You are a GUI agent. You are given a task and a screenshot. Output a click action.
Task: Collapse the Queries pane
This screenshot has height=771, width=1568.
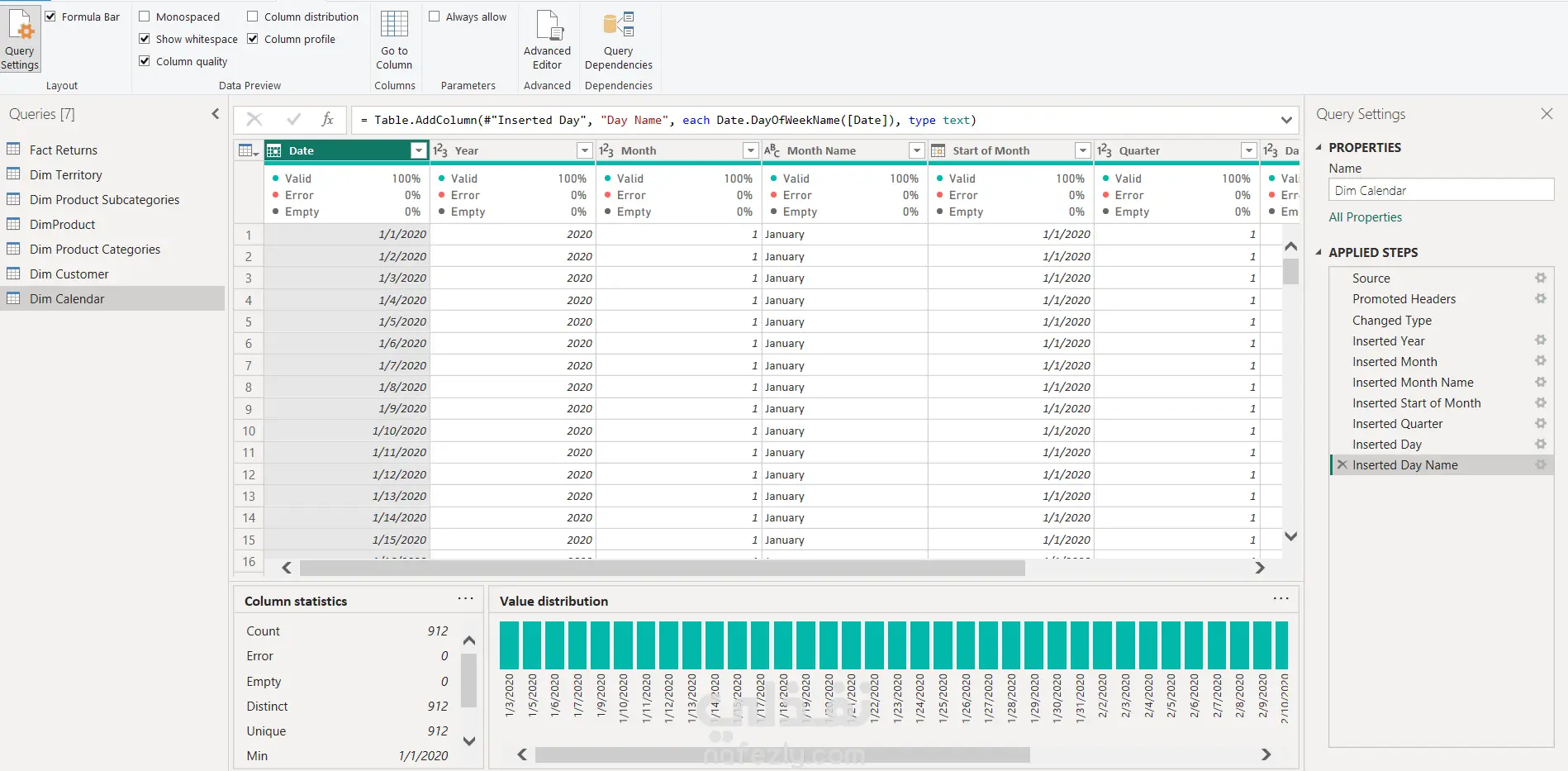coord(216,114)
